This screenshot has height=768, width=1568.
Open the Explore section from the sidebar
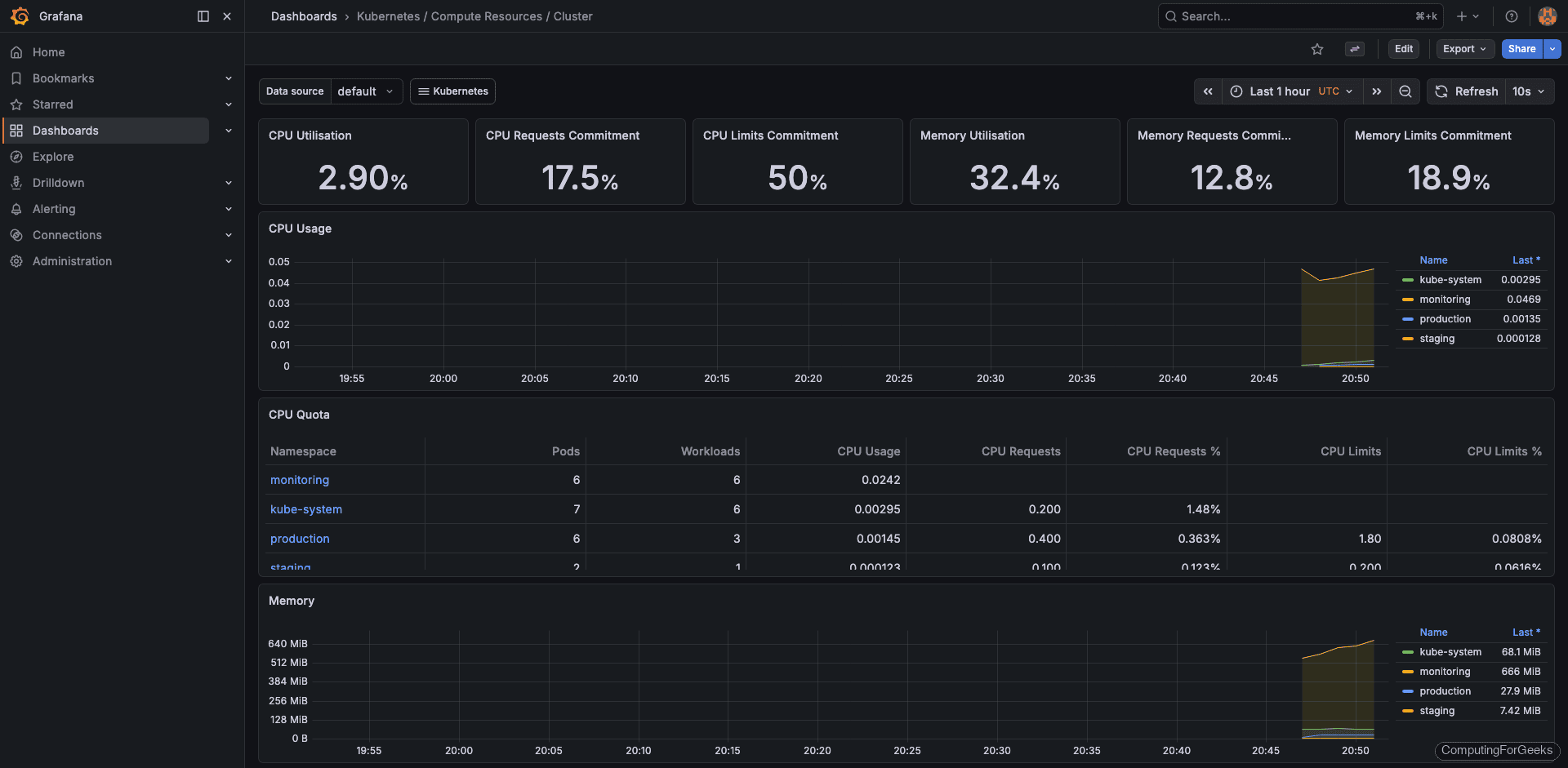pos(53,156)
